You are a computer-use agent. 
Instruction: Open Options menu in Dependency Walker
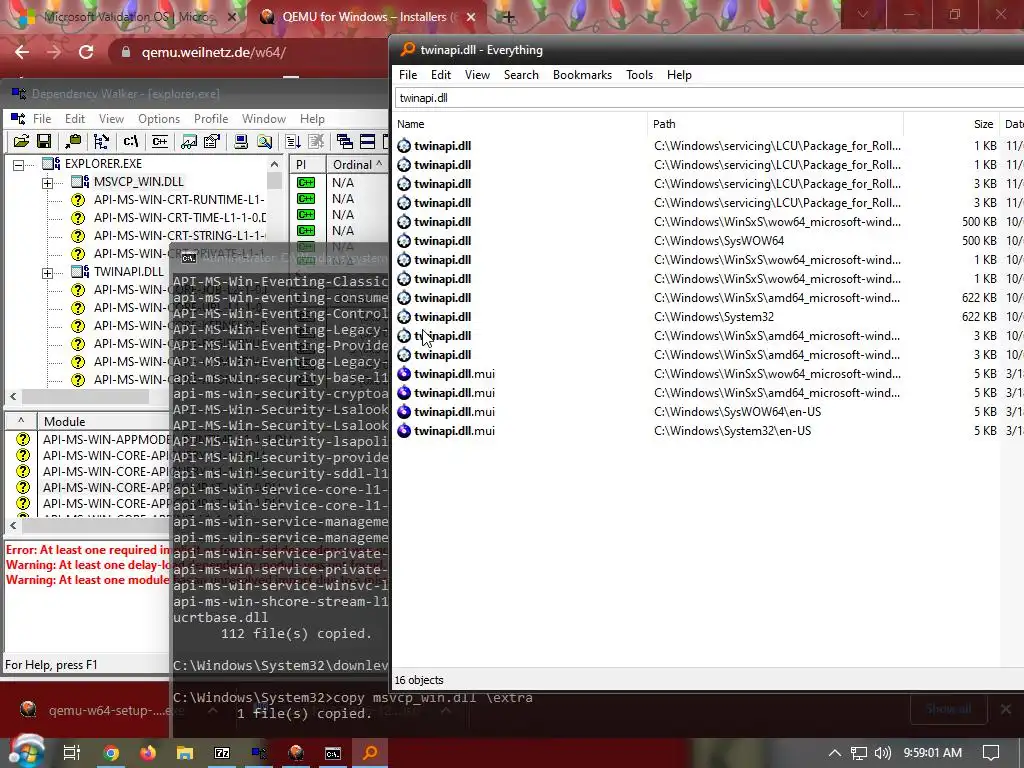[159, 119]
